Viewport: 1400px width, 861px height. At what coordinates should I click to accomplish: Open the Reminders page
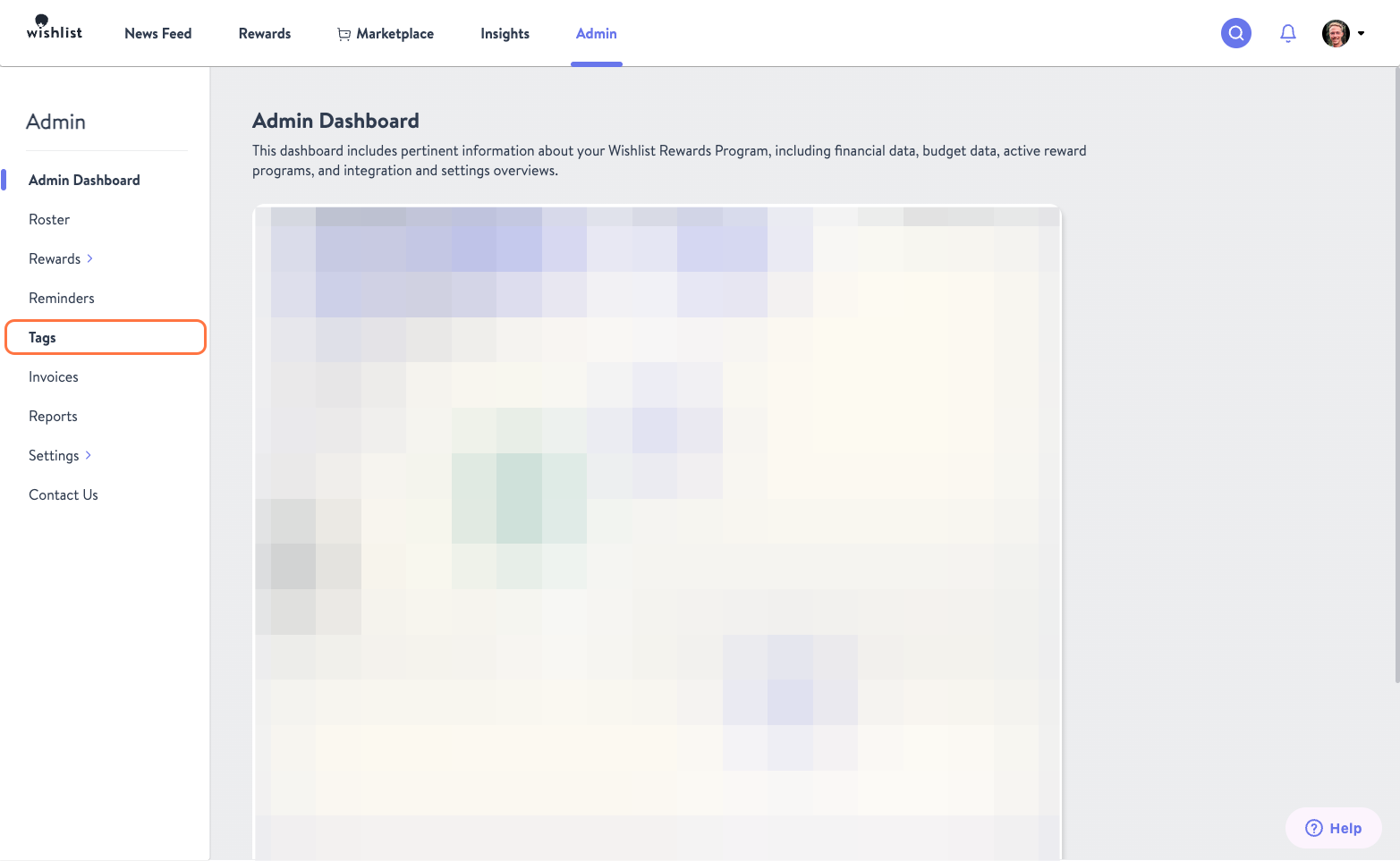(62, 298)
